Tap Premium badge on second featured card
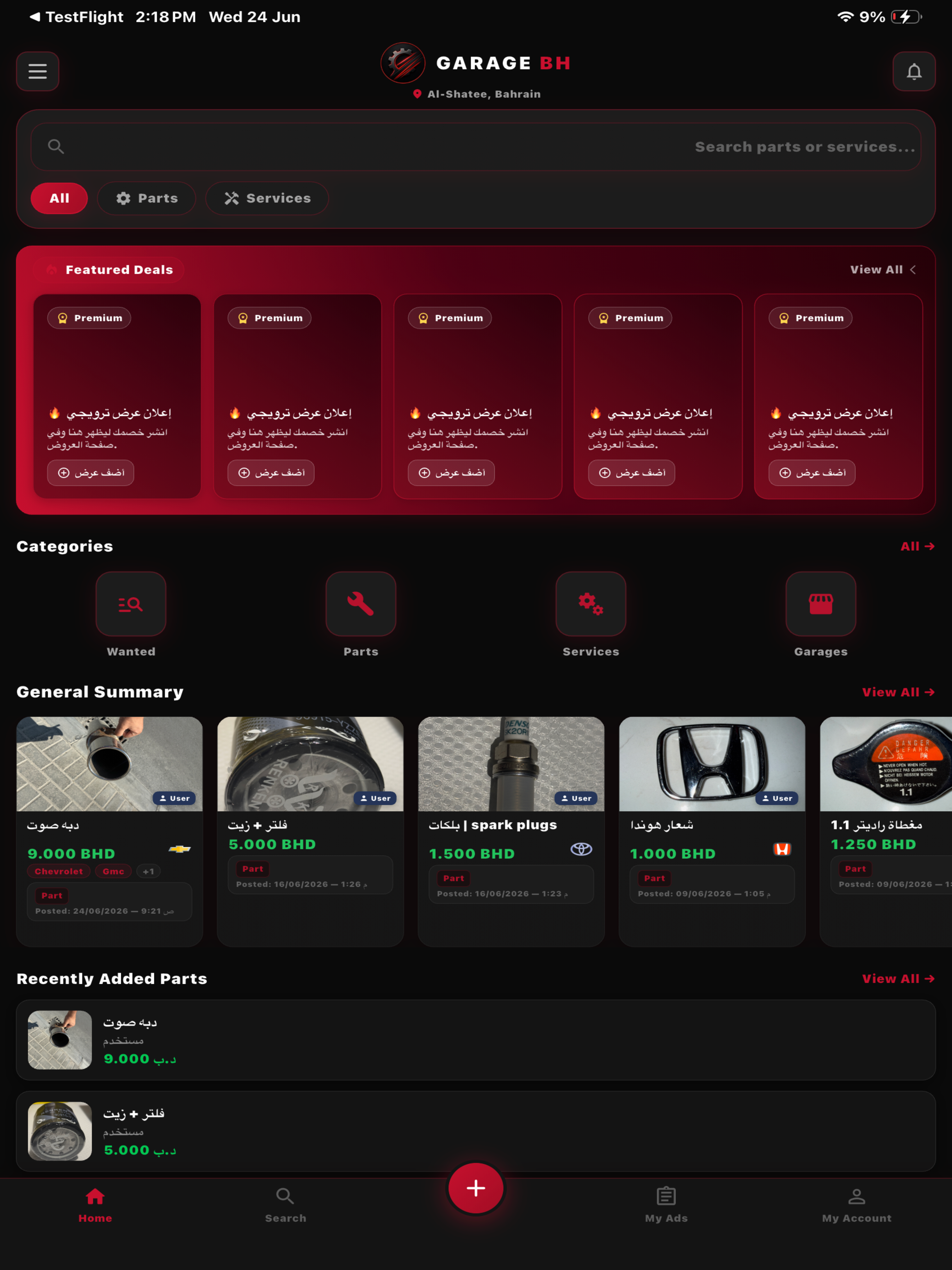 coord(269,318)
